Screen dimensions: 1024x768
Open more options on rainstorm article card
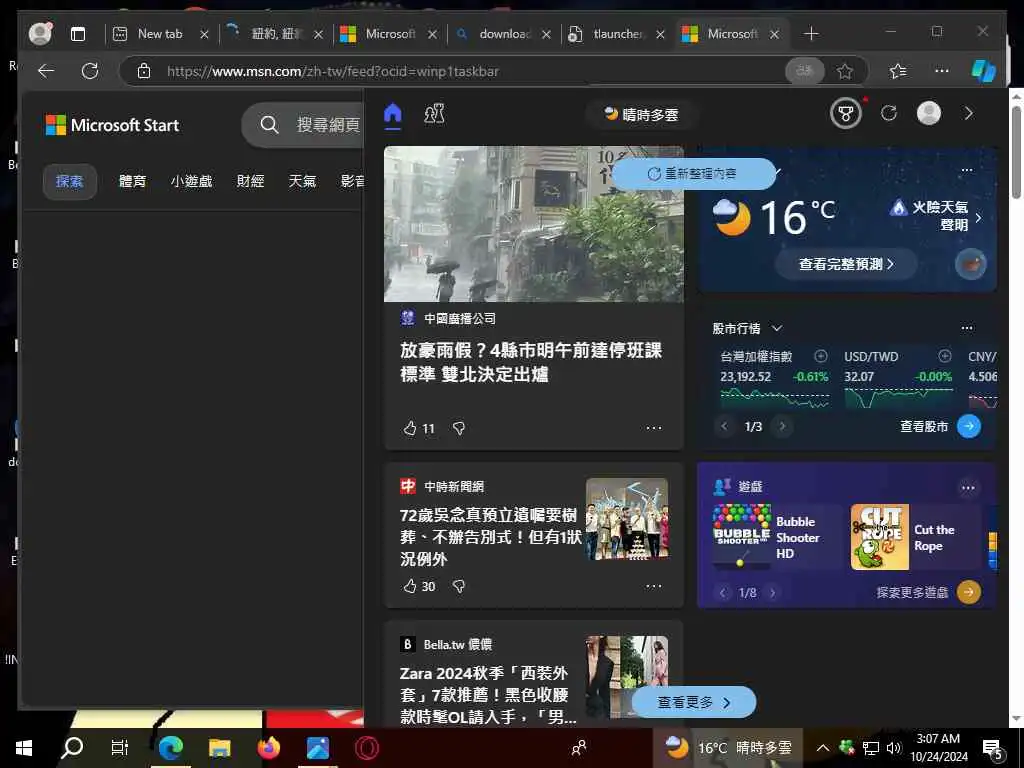click(x=654, y=428)
